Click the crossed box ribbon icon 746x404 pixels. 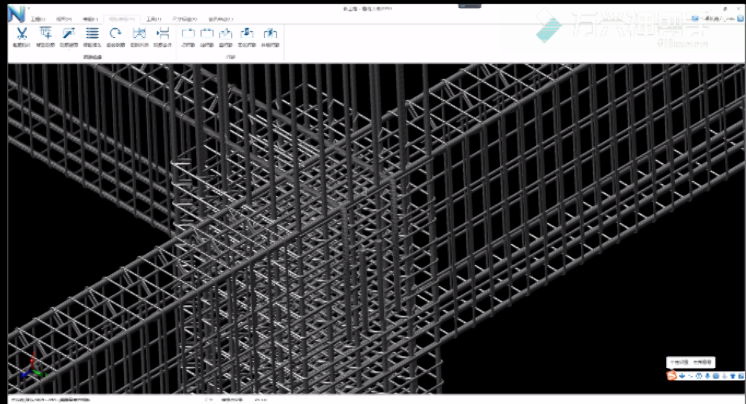coord(139,34)
